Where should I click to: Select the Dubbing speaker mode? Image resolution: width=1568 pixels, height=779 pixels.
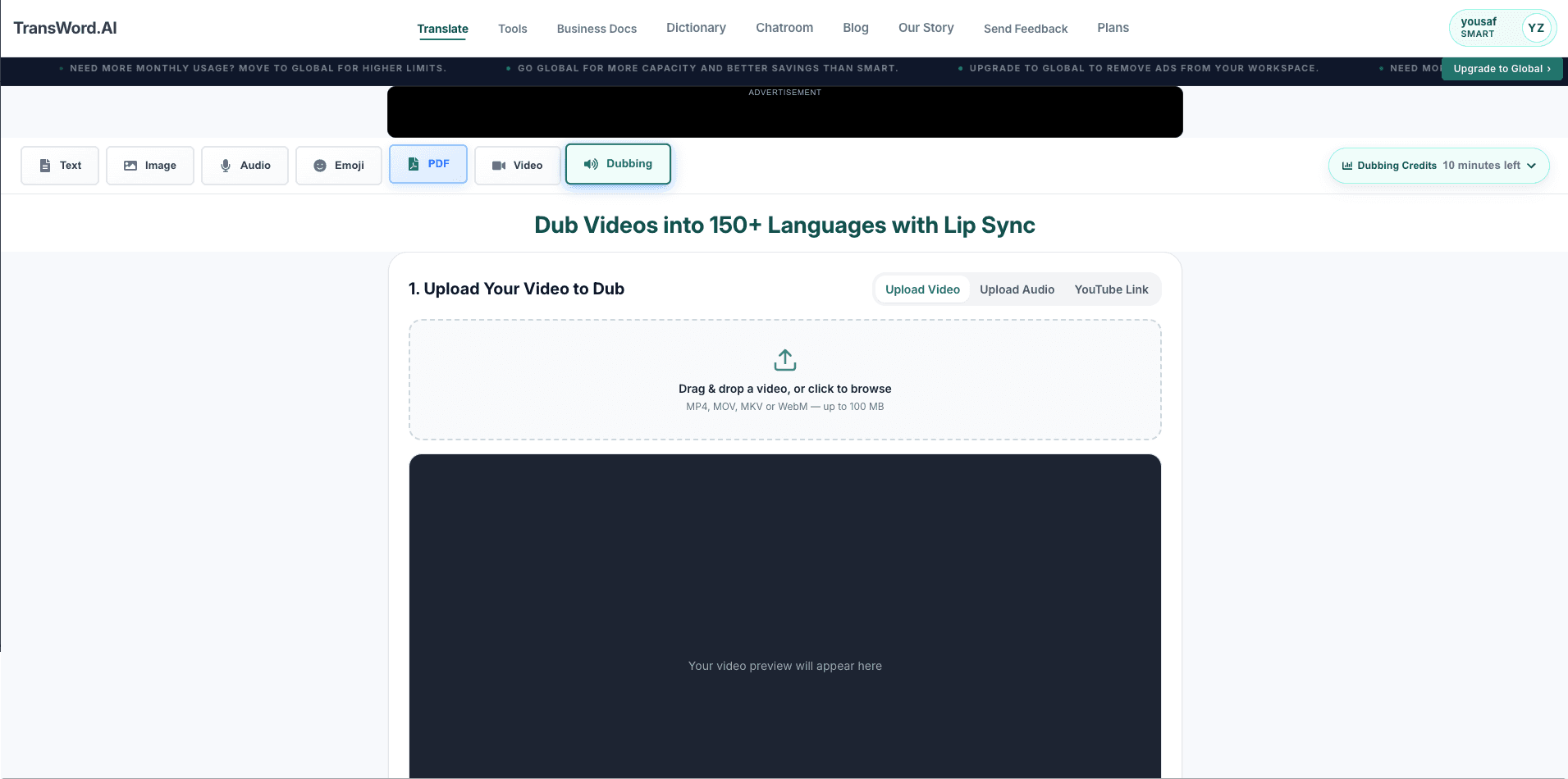pos(618,164)
